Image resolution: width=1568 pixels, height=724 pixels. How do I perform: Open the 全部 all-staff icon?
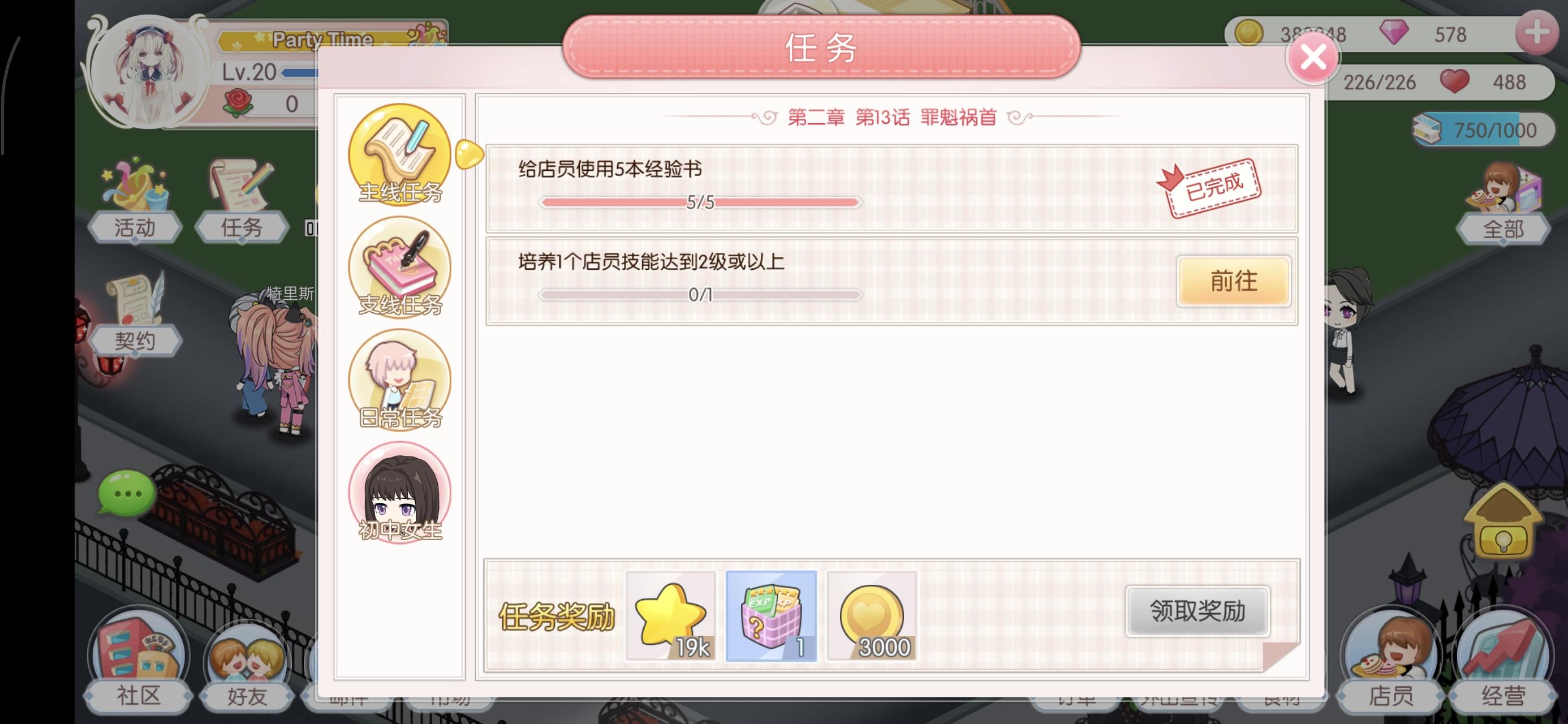pos(1504,202)
